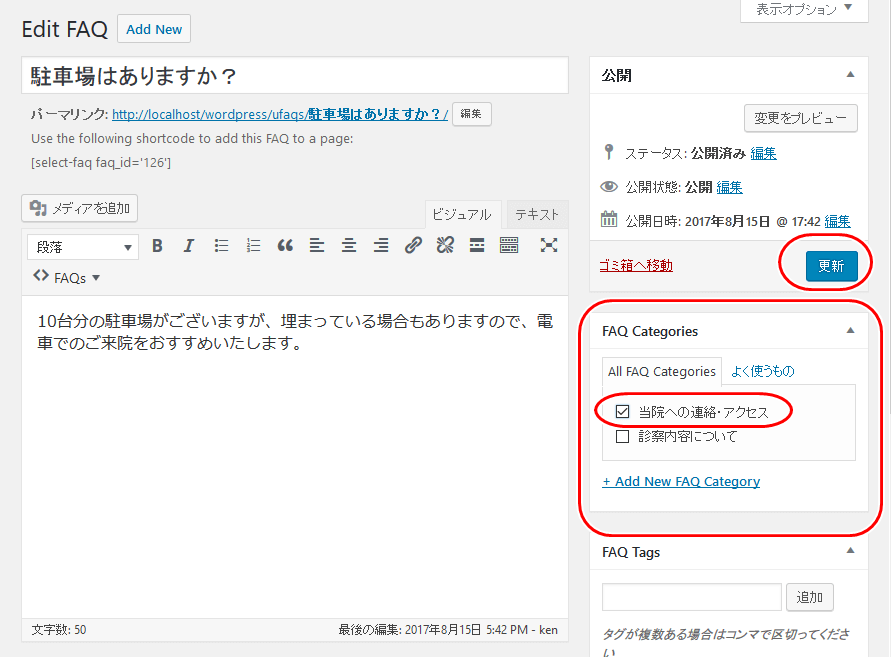Click the FAQ title input field
This screenshot has height=657, width=891.
[x=295, y=75]
